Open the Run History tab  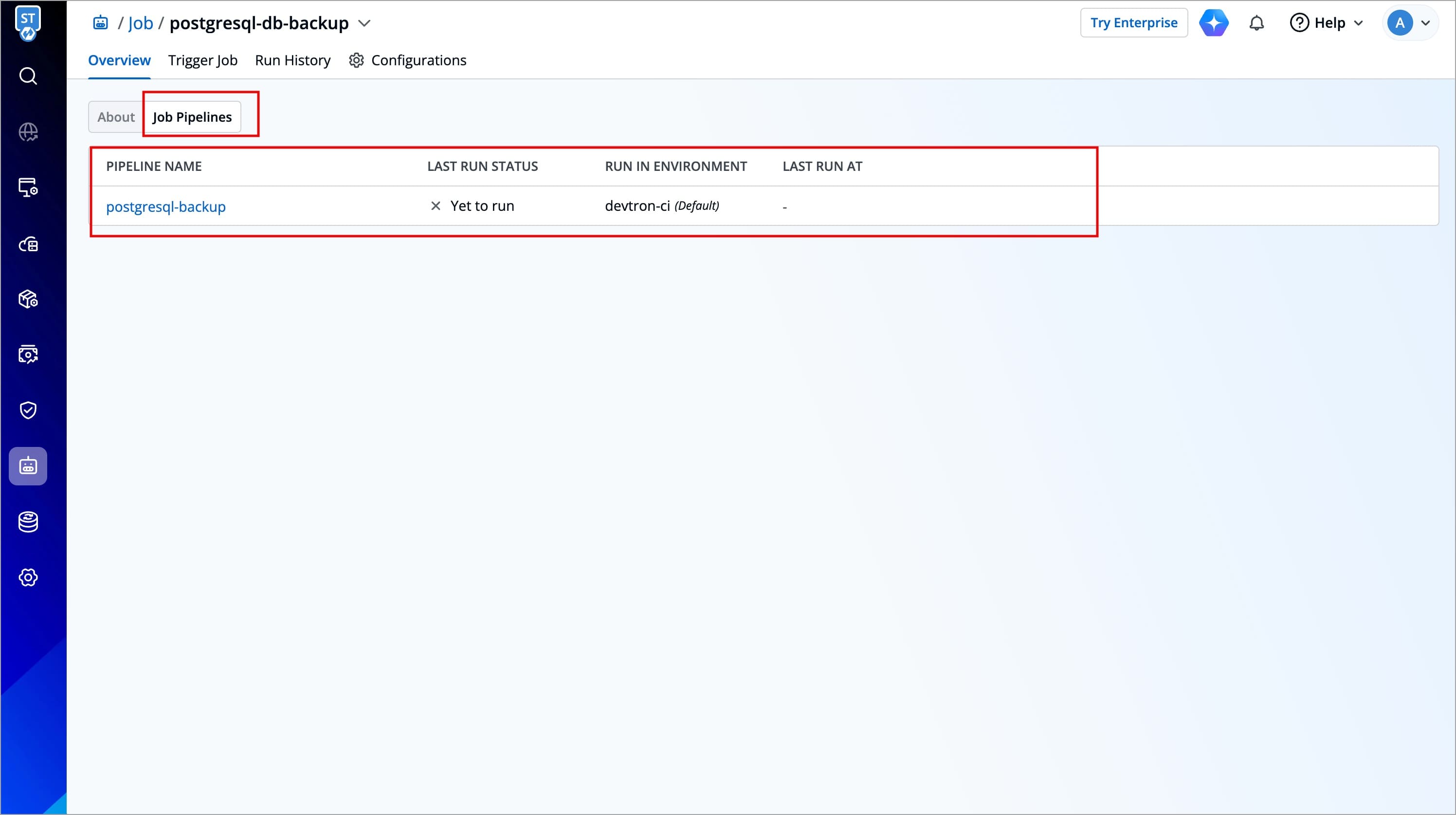(292, 60)
